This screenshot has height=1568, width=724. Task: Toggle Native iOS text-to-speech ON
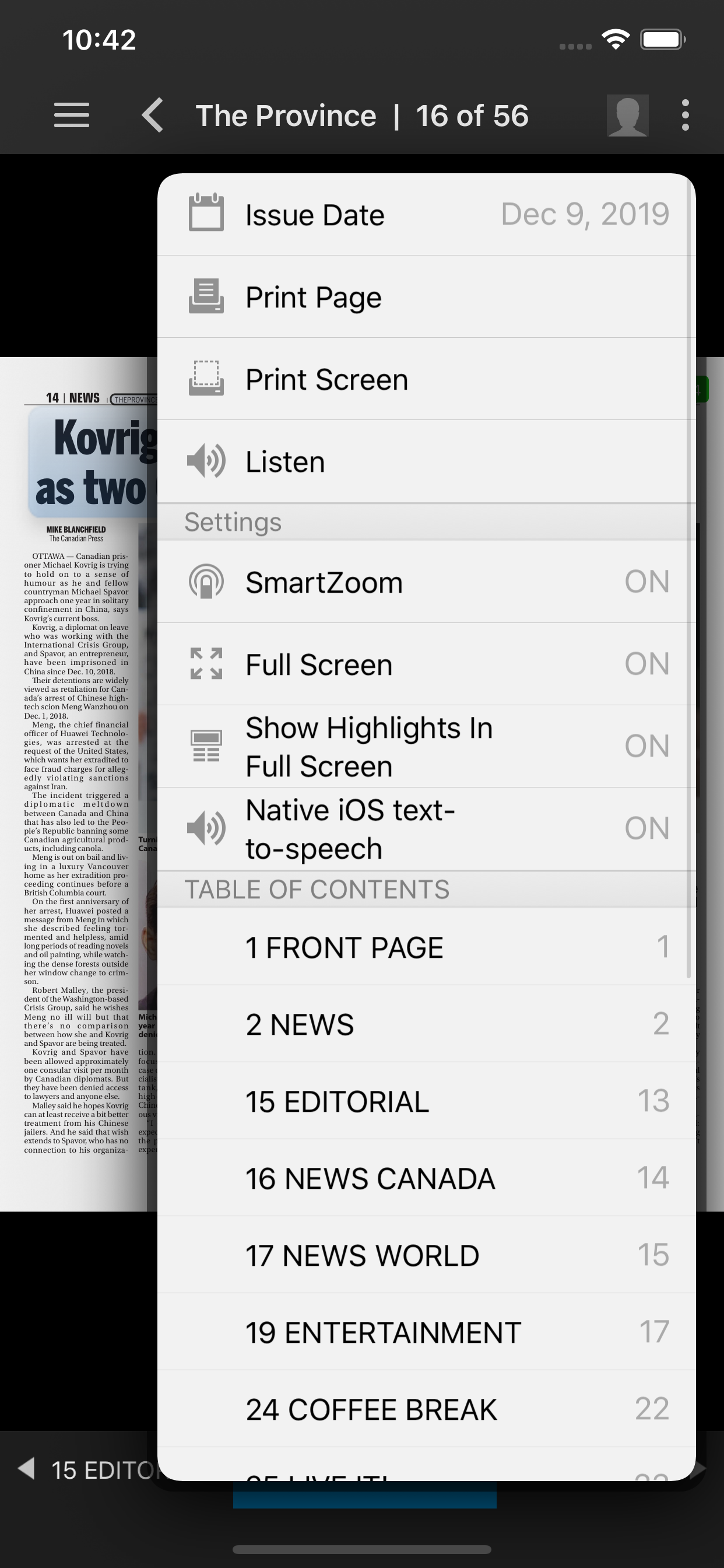coord(647,828)
